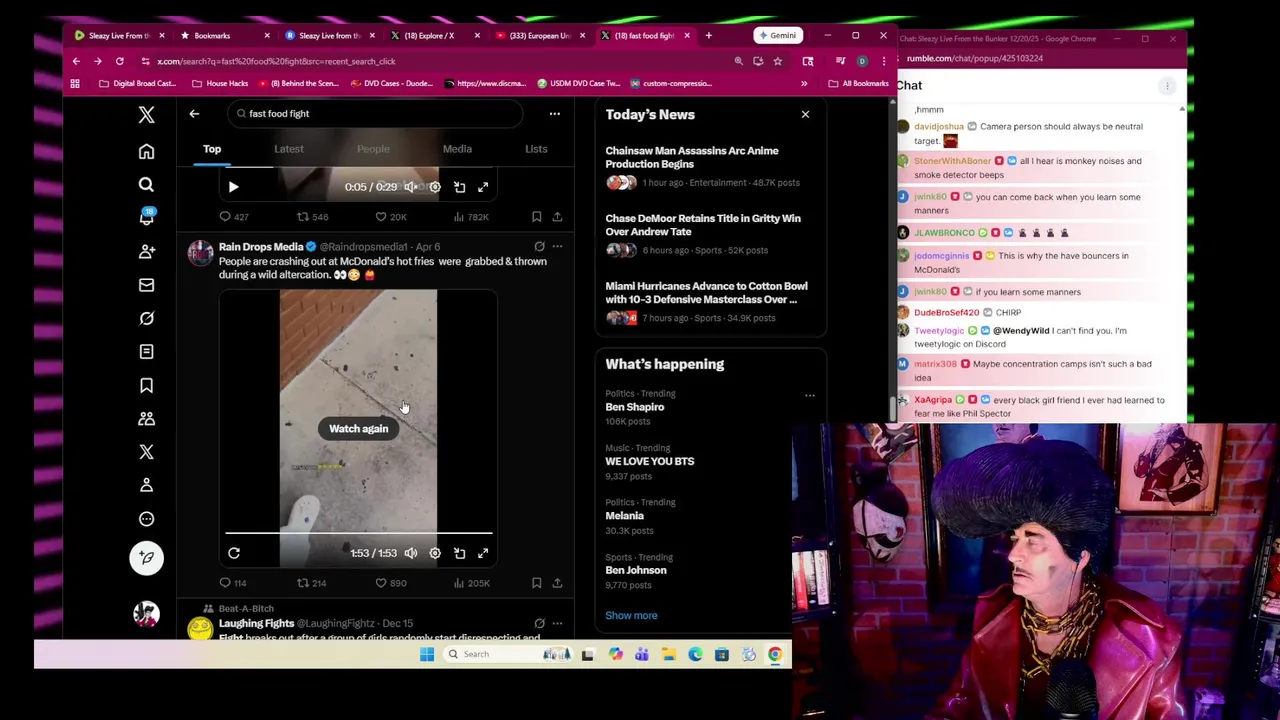Open Copilot from taskbar

point(616,654)
